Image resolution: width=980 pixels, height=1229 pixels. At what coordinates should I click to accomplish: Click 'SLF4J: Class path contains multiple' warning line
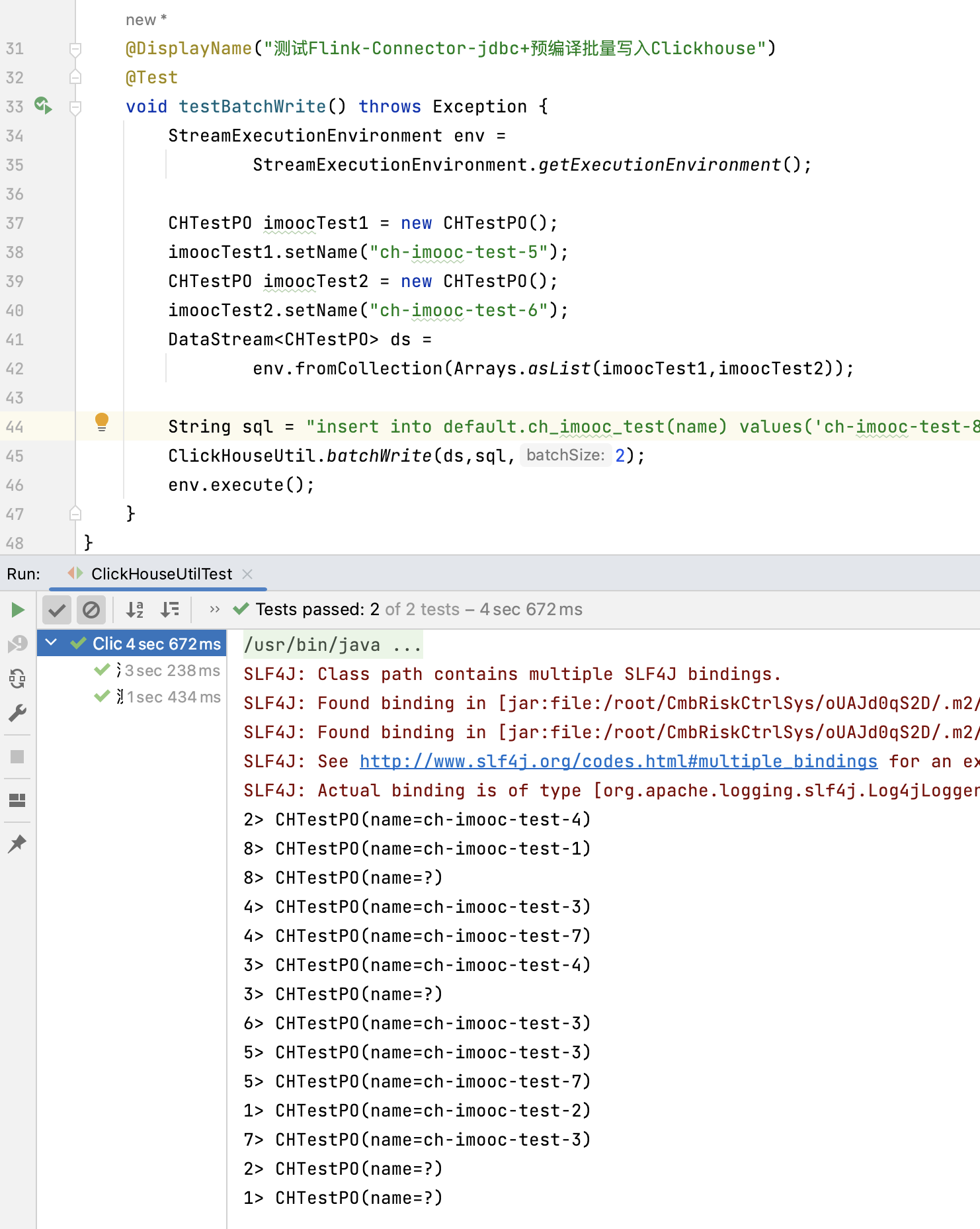point(512,674)
